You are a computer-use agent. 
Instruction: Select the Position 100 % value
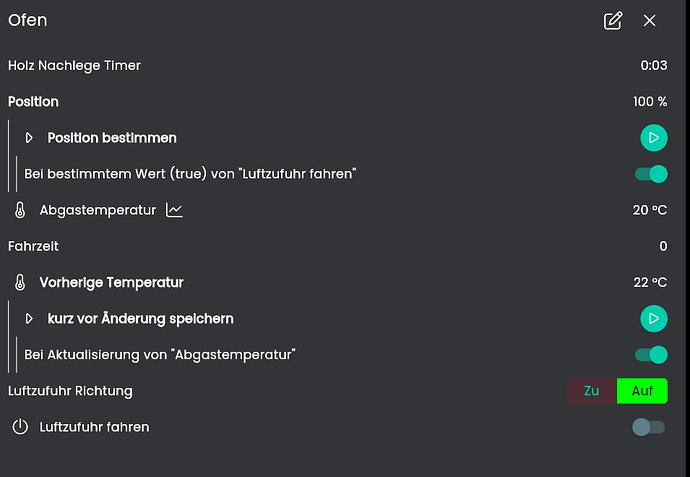[650, 102]
